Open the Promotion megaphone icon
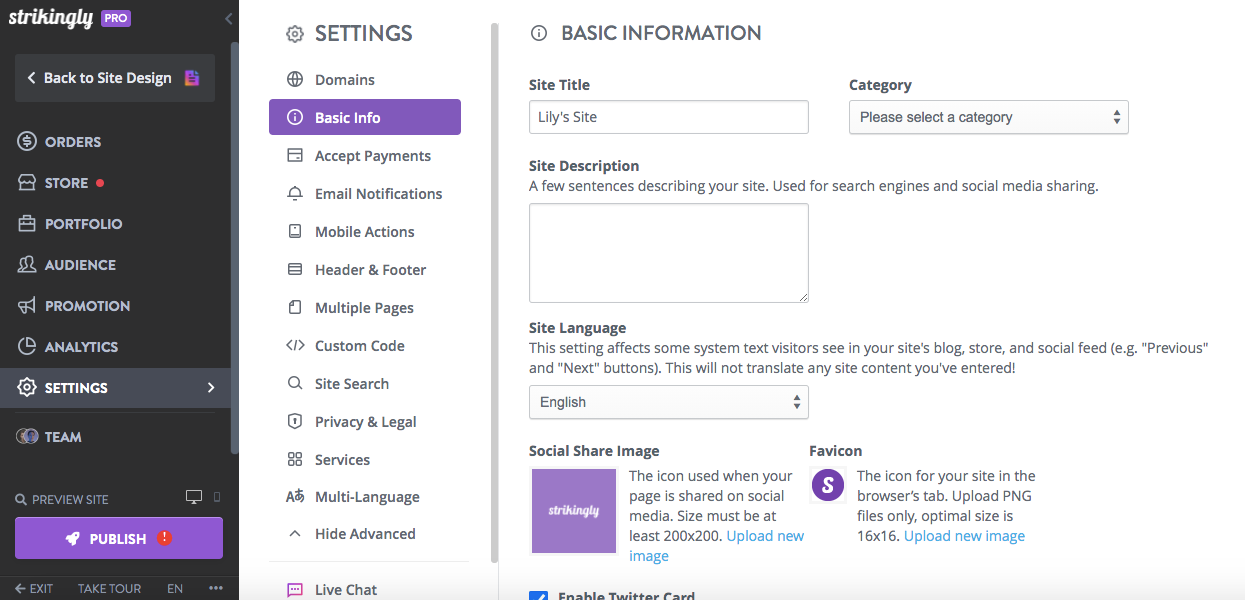Screen dimensions: 1245x600 (27, 305)
